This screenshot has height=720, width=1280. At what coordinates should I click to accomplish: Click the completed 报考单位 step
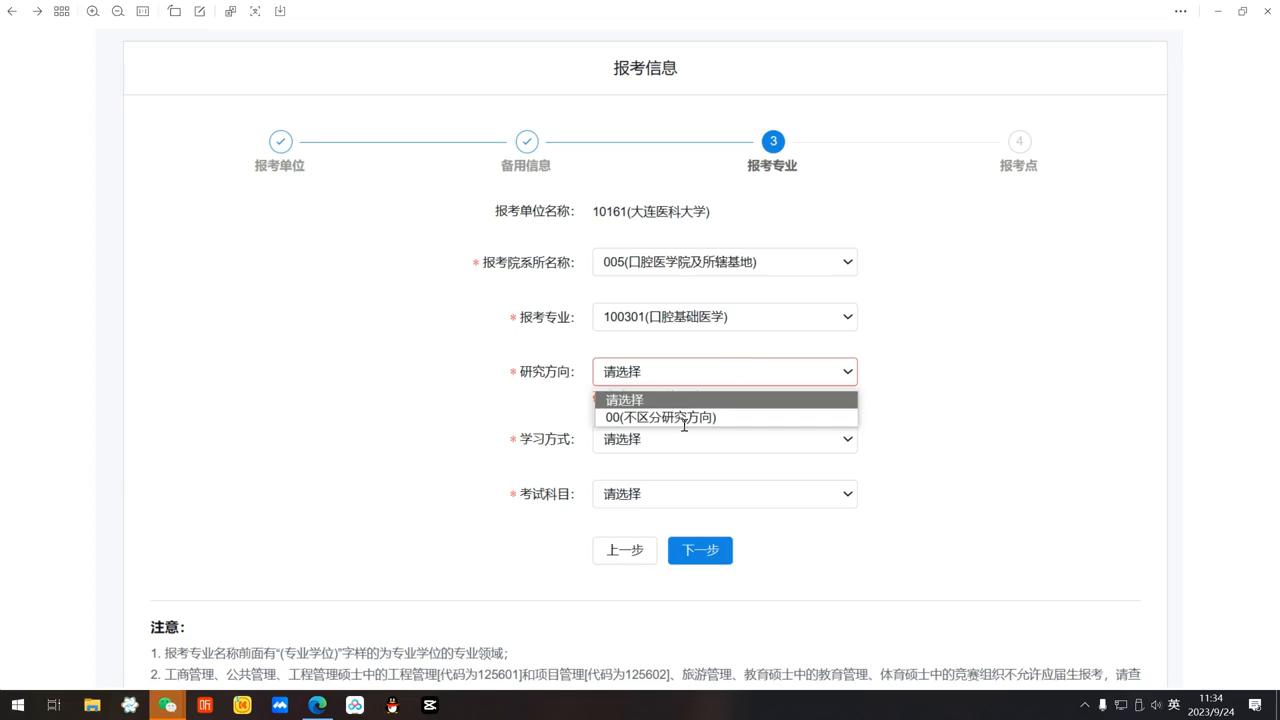[x=280, y=141]
